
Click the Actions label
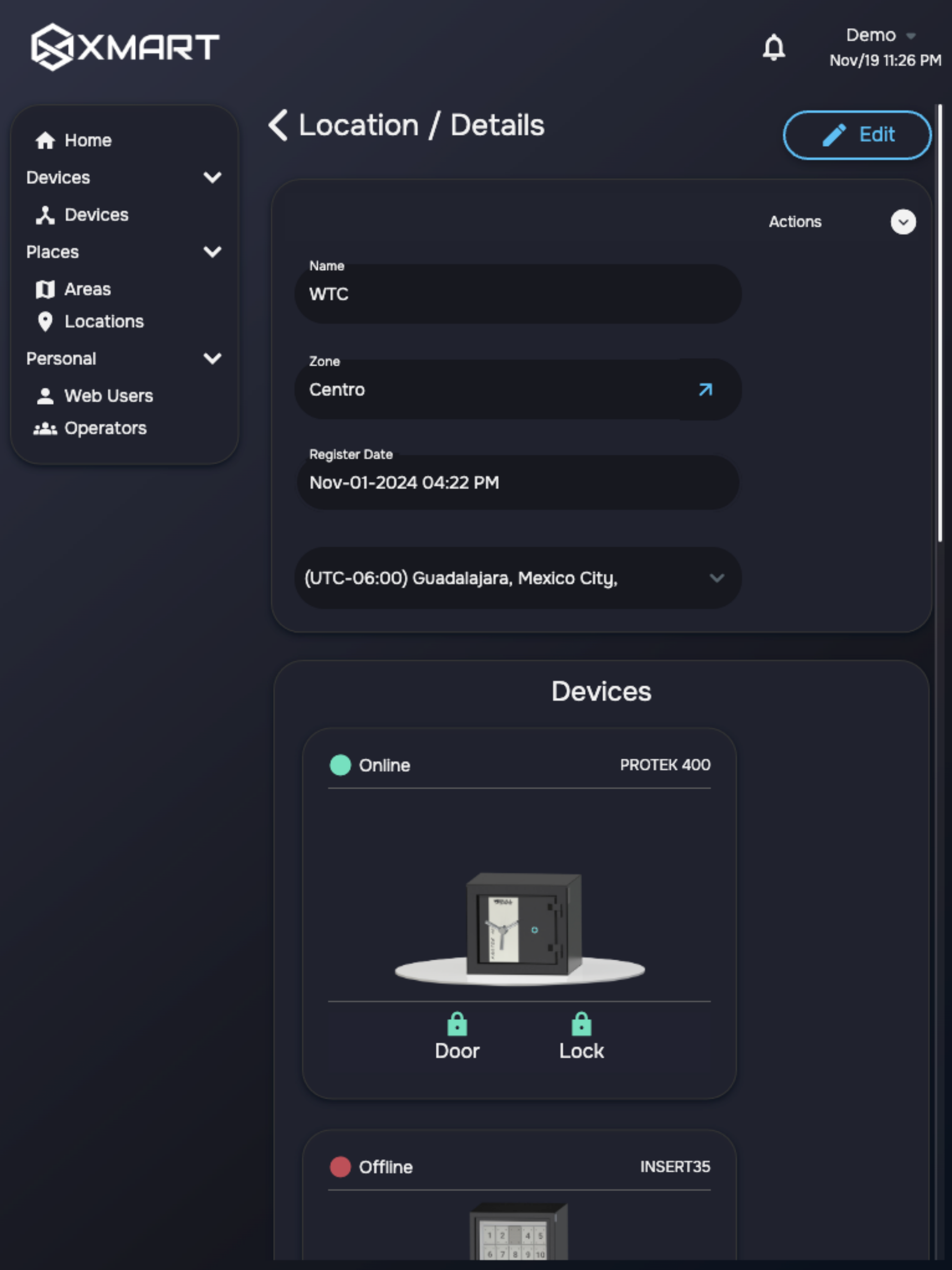[x=795, y=222]
